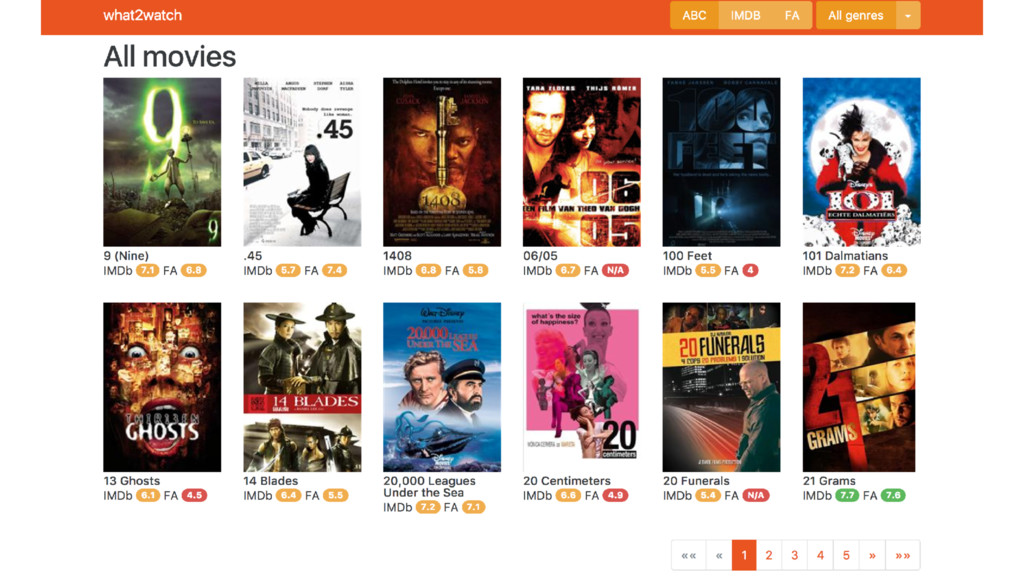Screen dimensions: 1024x576
Task: Sort movies by ABC
Action: tap(694, 15)
